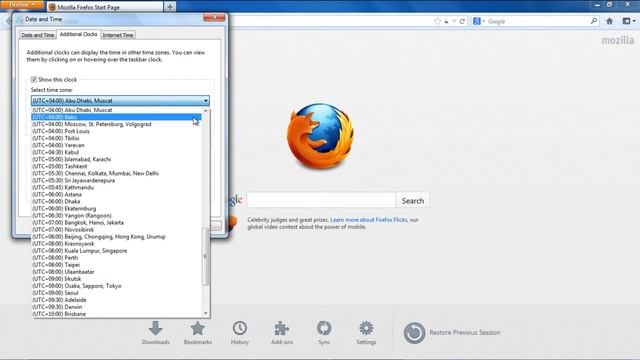
Task: Select (UTC+09:30) Adelaide time zone
Action: click(116, 300)
